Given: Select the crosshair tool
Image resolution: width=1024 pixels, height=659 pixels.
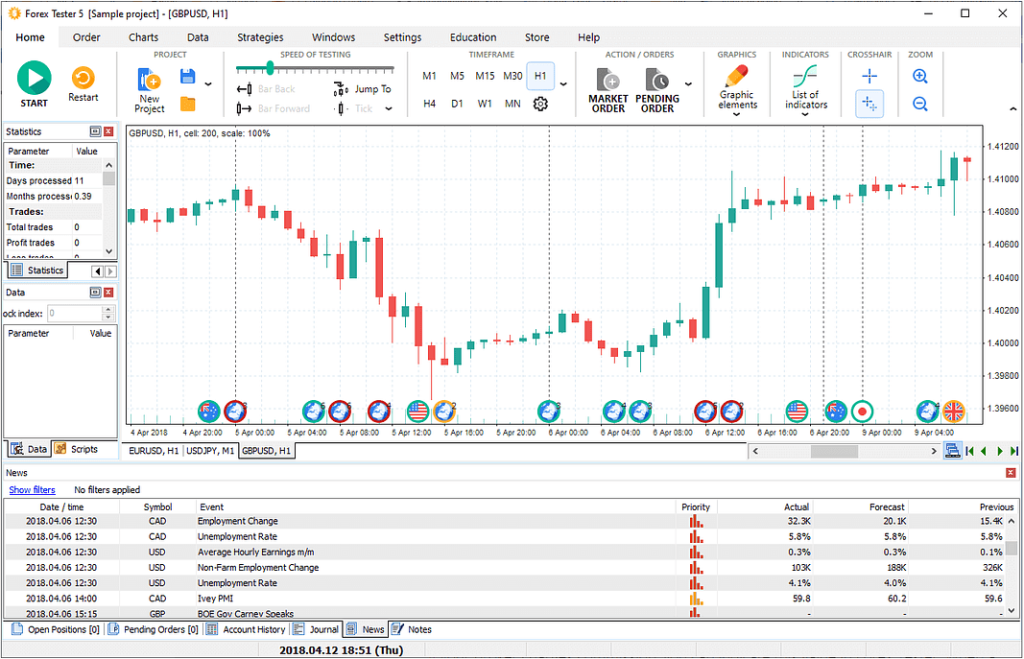Looking at the screenshot, I should pos(869,75).
